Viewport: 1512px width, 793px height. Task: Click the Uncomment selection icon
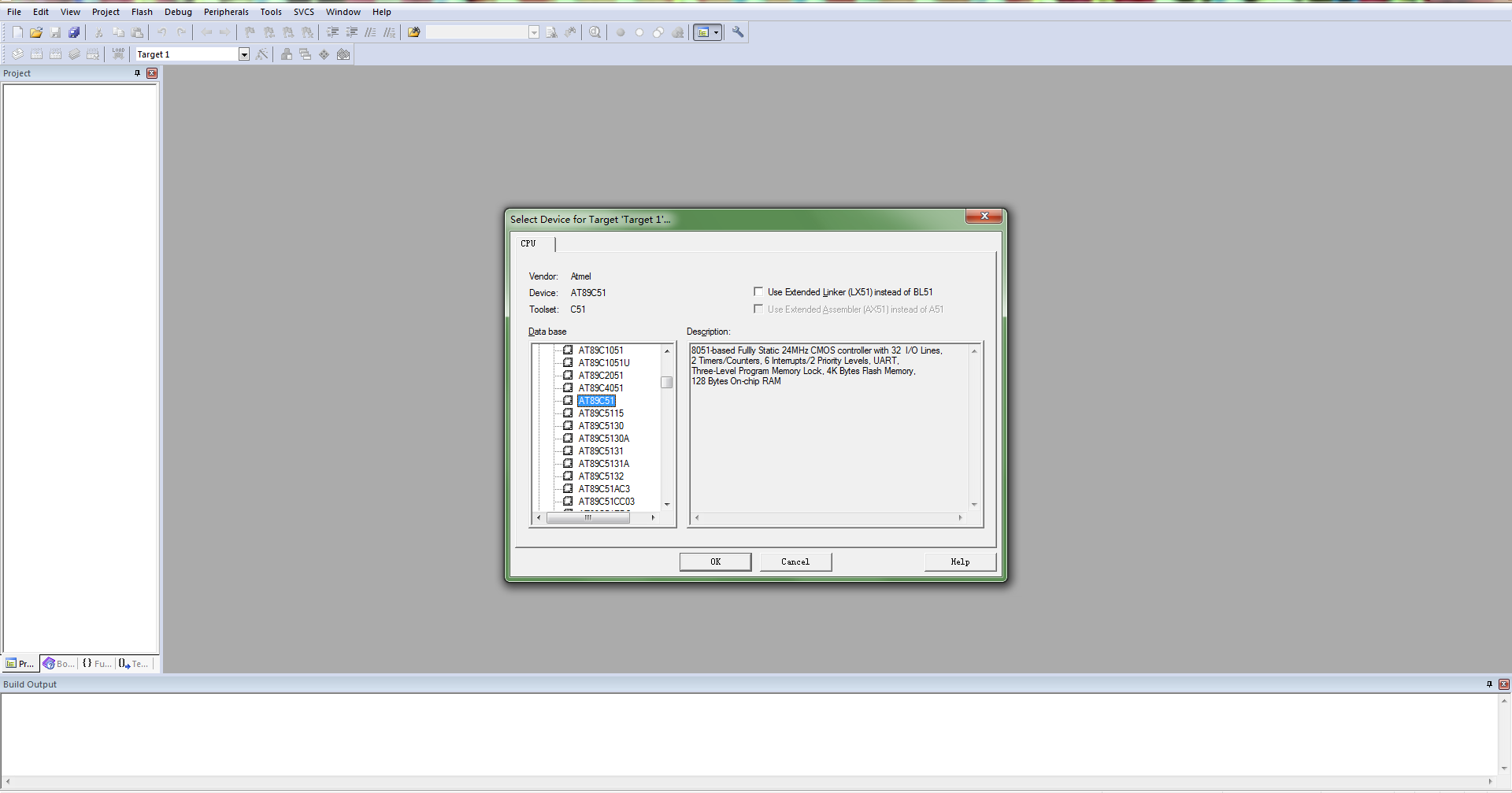point(390,32)
